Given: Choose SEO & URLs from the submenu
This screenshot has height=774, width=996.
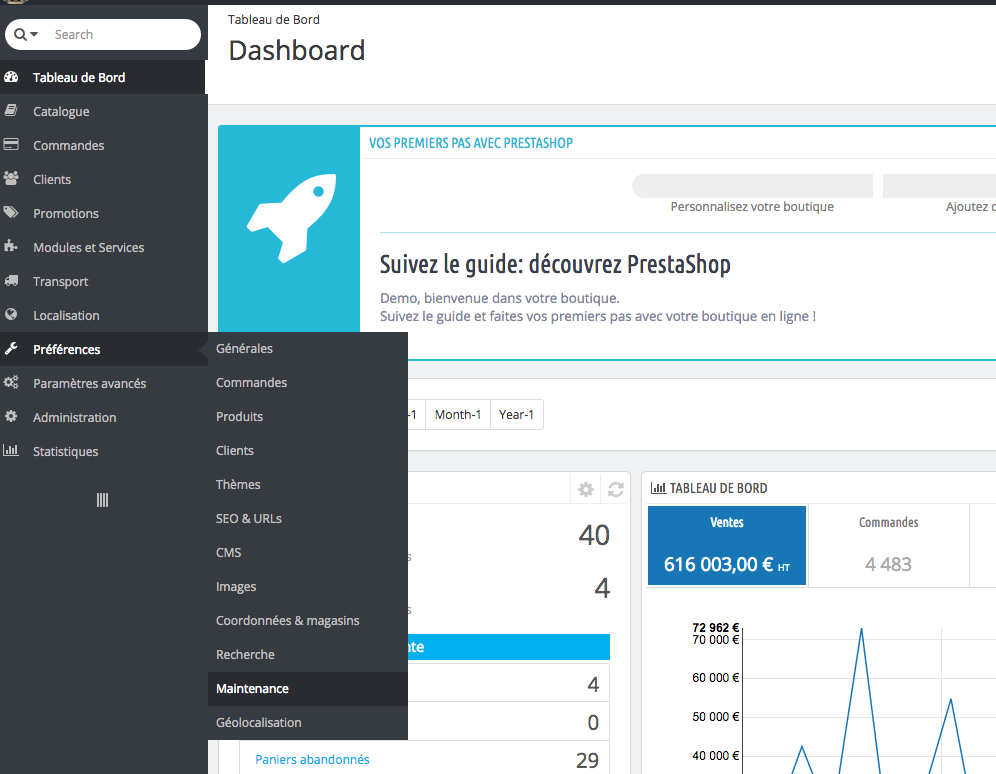Looking at the screenshot, I should [x=249, y=519].
